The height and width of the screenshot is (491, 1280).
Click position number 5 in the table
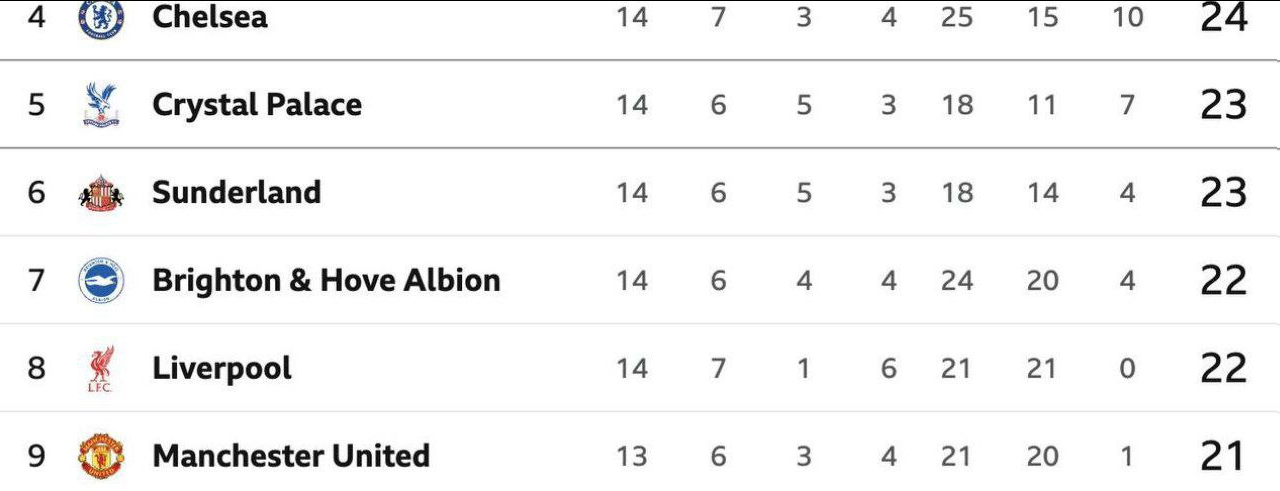coord(37,105)
